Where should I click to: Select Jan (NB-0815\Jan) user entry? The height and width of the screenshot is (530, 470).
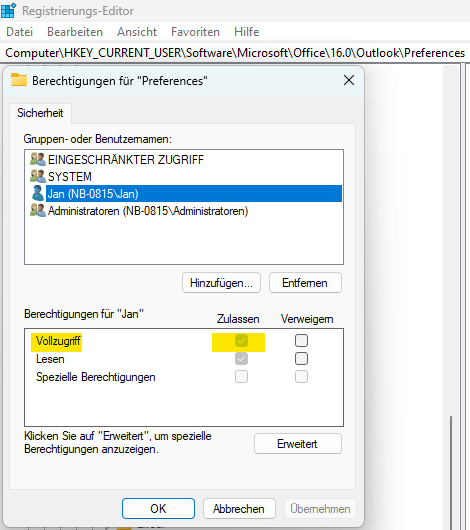pyautogui.click(x=194, y=194)
